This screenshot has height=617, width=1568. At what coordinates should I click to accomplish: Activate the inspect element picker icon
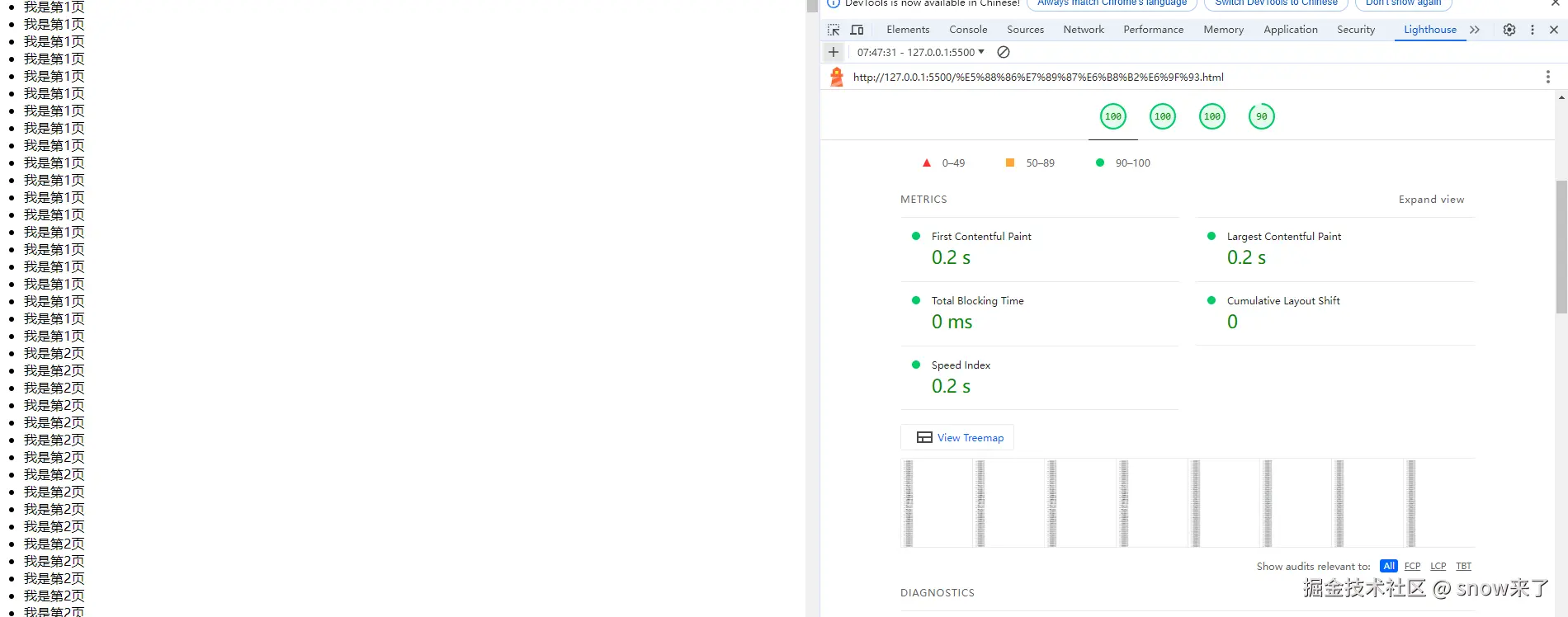click(x=834, y=30)
